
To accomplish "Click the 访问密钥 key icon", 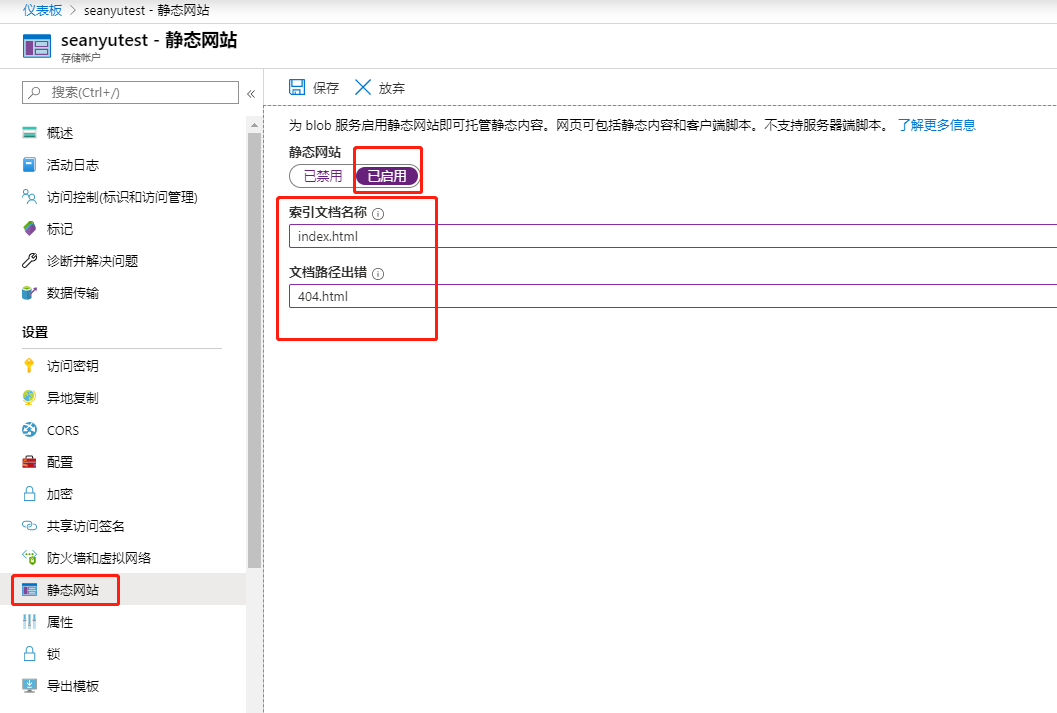I will tap(29, 365).
